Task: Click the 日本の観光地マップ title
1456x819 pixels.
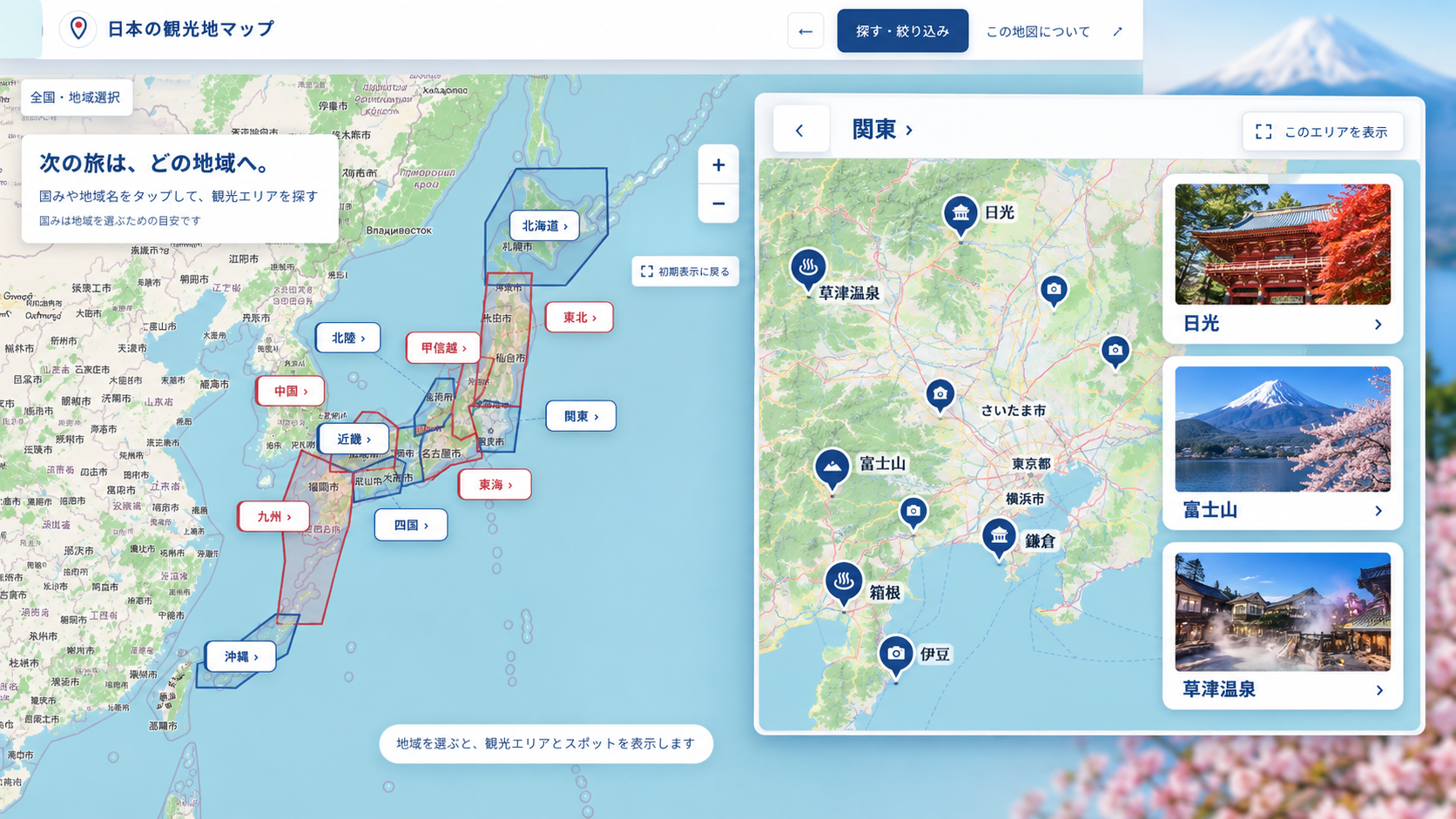Action: 191,29
